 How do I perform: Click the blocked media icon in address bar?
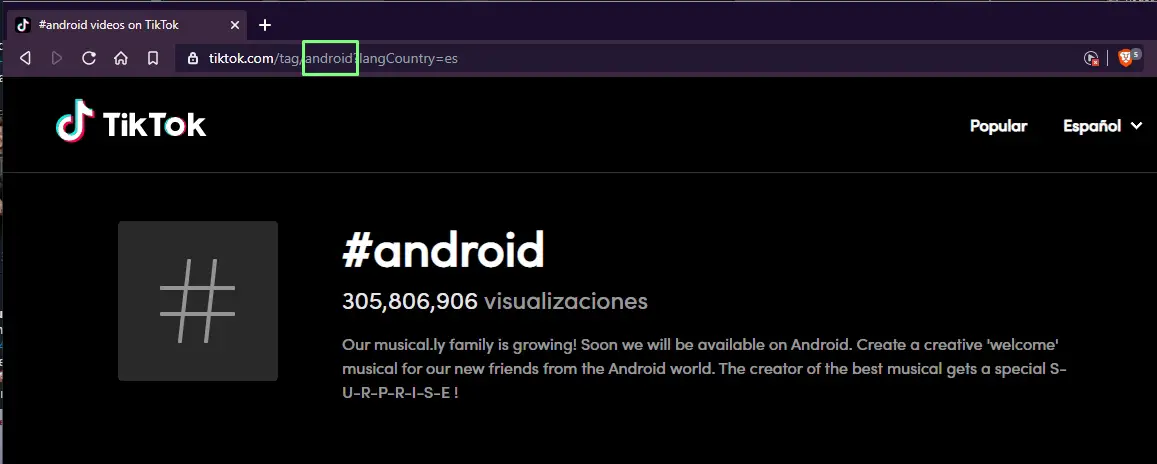(x=1091, y=58)
